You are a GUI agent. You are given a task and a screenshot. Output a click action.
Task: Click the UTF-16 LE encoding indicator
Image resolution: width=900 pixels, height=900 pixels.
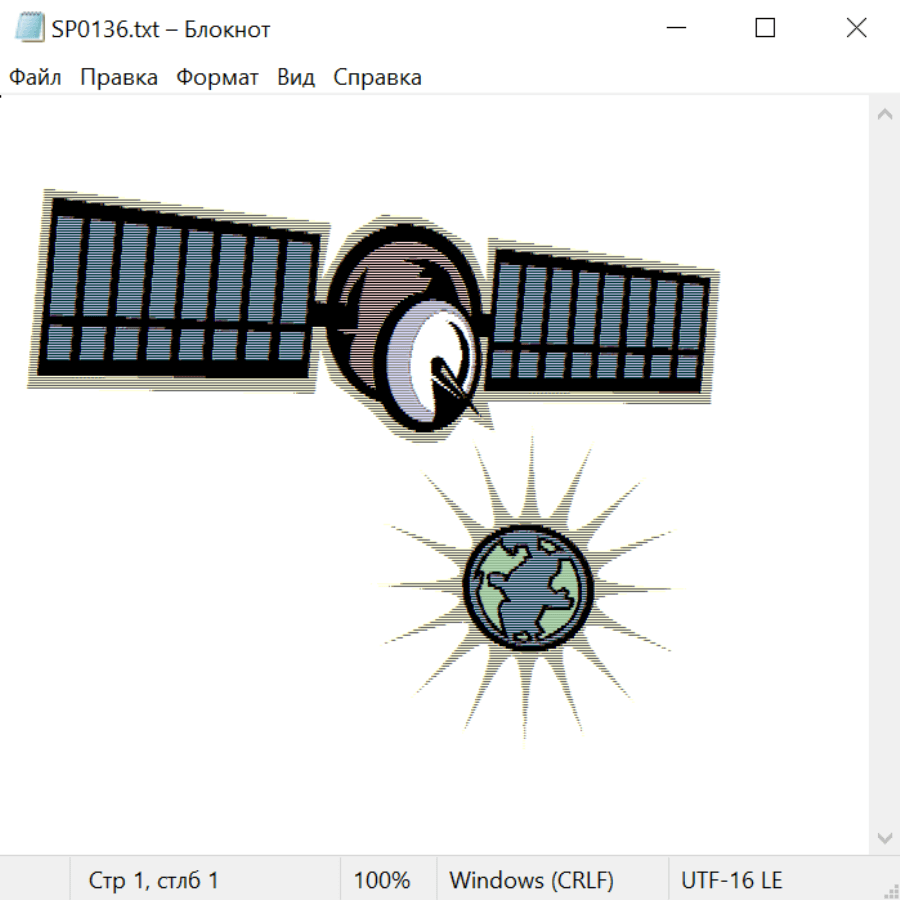coord(731,880)
